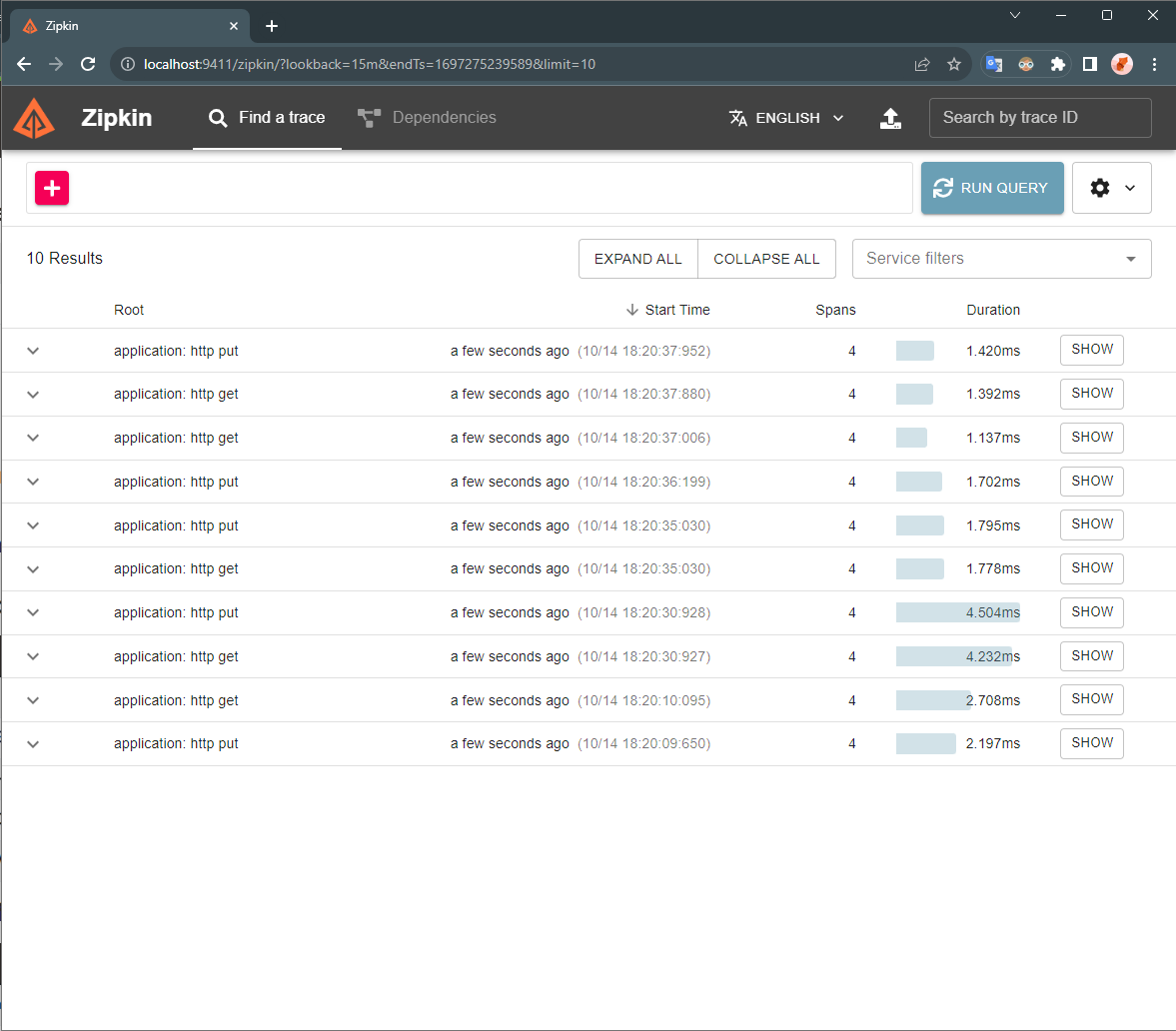1176x1031 pixels.
Task: Expand the 18:20:36:199 http put row
Action: (x=33, y=483)
